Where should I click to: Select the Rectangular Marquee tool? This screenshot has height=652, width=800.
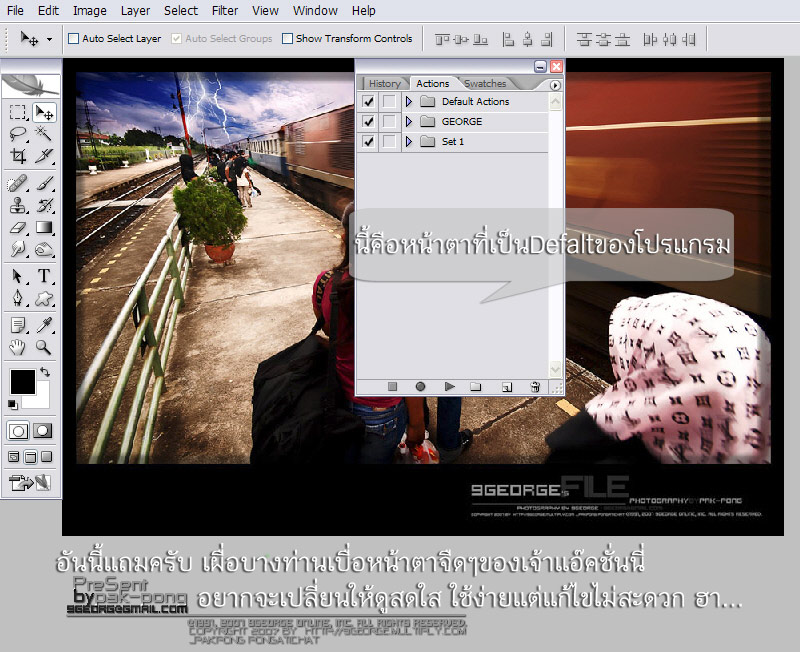coord(18,112)
